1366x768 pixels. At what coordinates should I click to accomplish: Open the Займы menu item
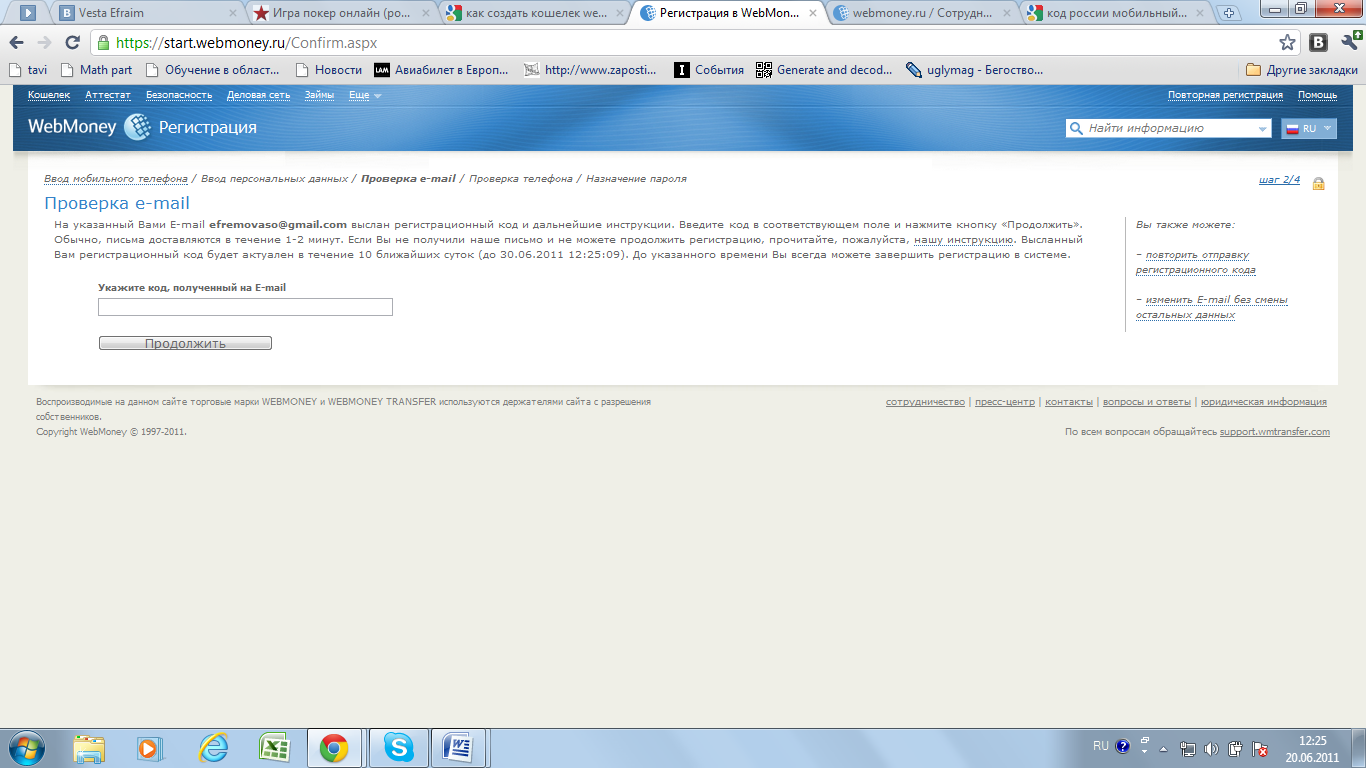point(319,95)
